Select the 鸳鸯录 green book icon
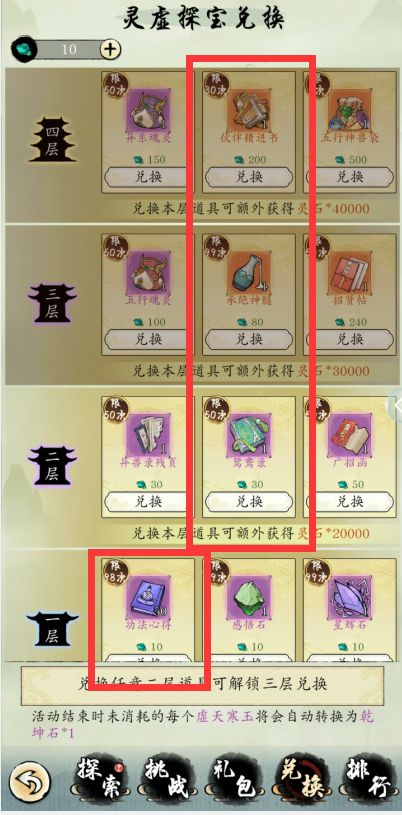This screenshot has width=402, height=815. [249, 436]
